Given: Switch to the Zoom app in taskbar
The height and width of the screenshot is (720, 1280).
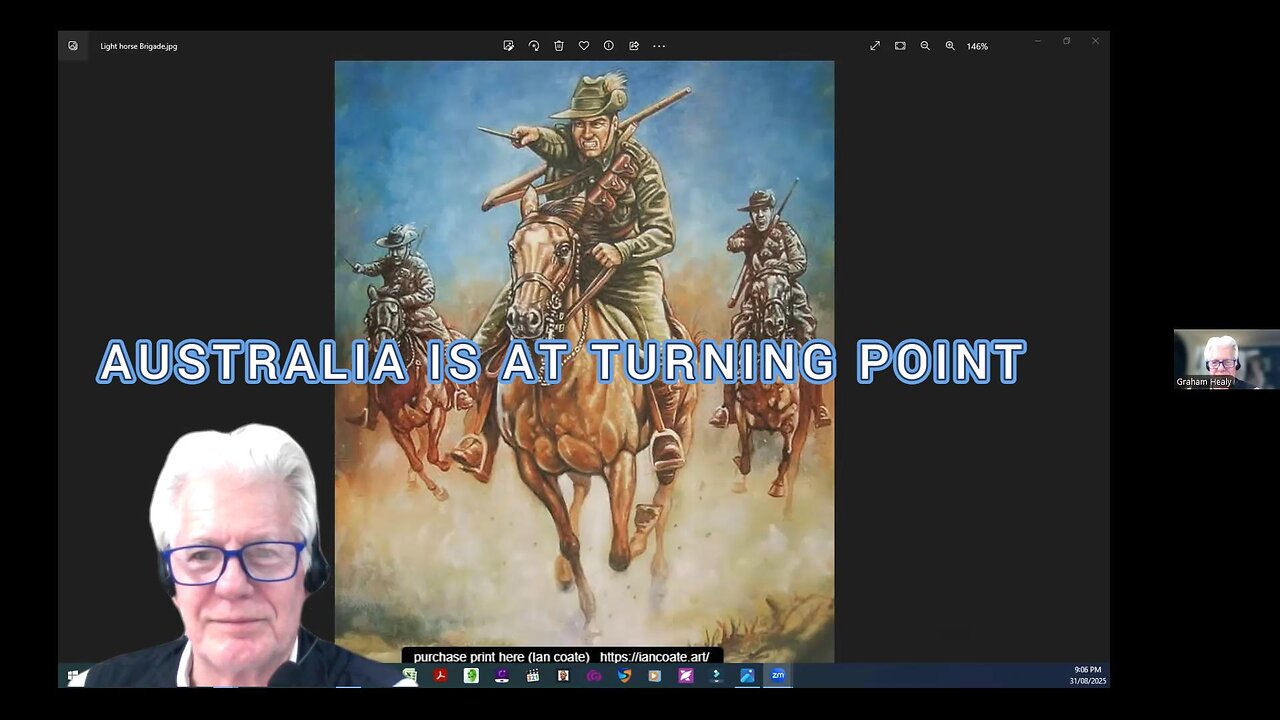Looking at the screenshot, I should [778, 676].
